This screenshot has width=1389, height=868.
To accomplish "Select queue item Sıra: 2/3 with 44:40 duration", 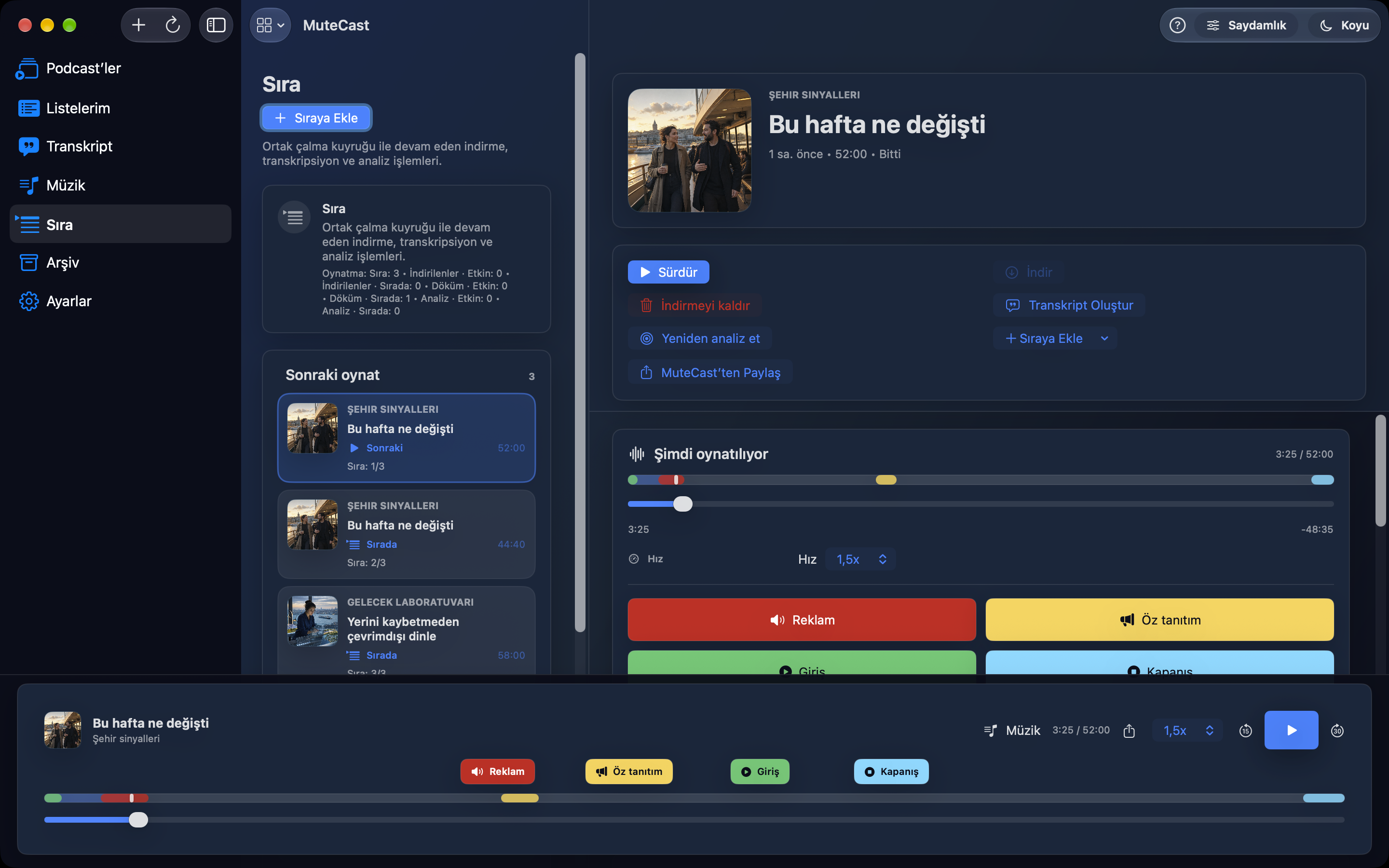I will tap(407, 534).
